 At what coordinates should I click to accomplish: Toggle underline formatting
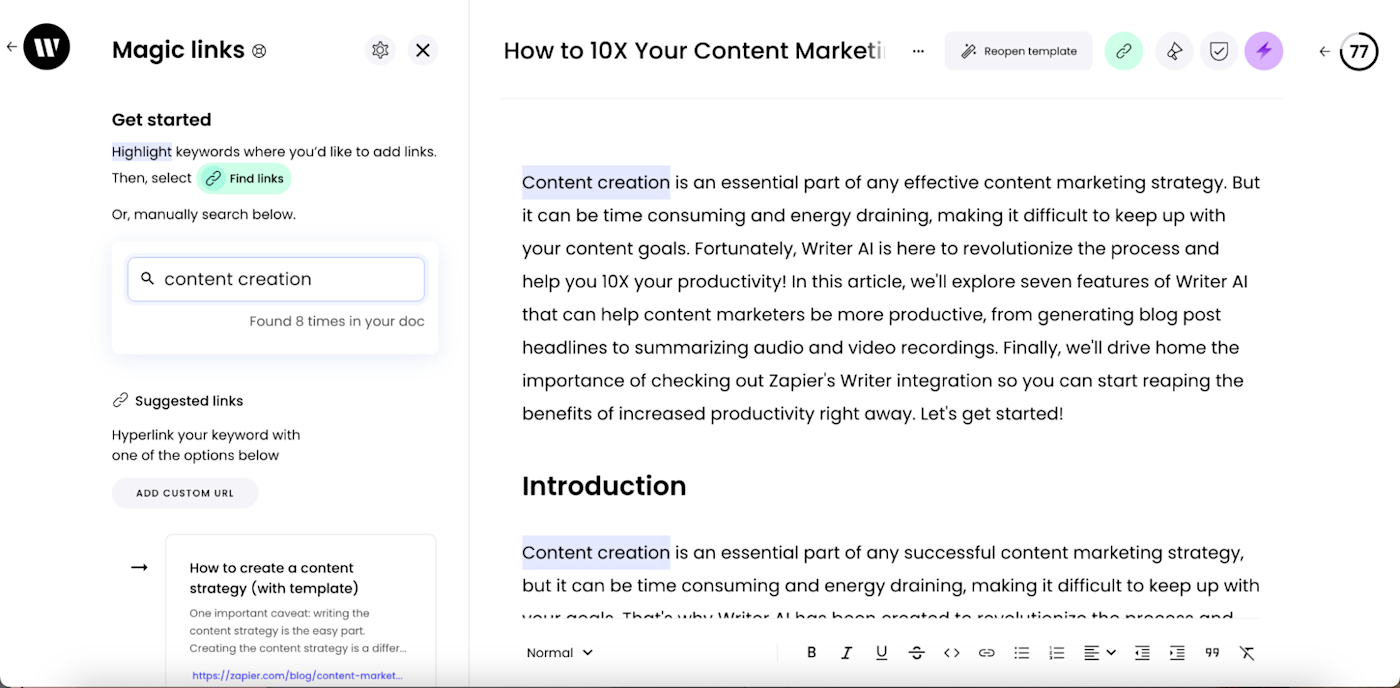[x=881, y=653]
